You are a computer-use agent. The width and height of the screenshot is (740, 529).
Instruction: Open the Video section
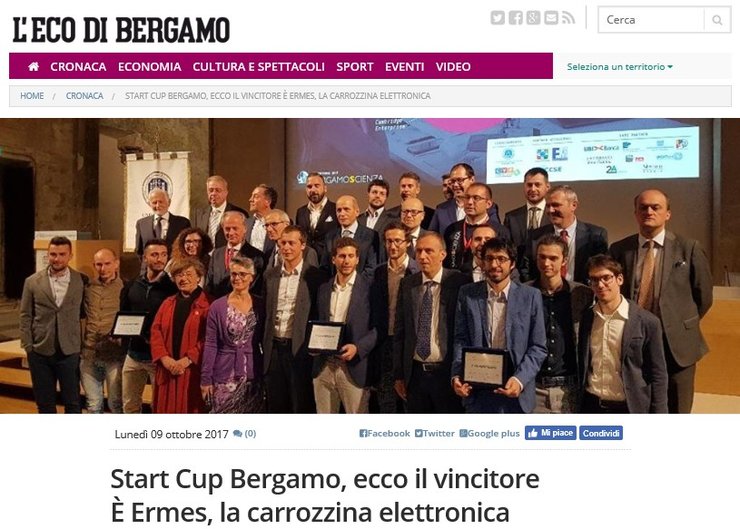(453, 67)
